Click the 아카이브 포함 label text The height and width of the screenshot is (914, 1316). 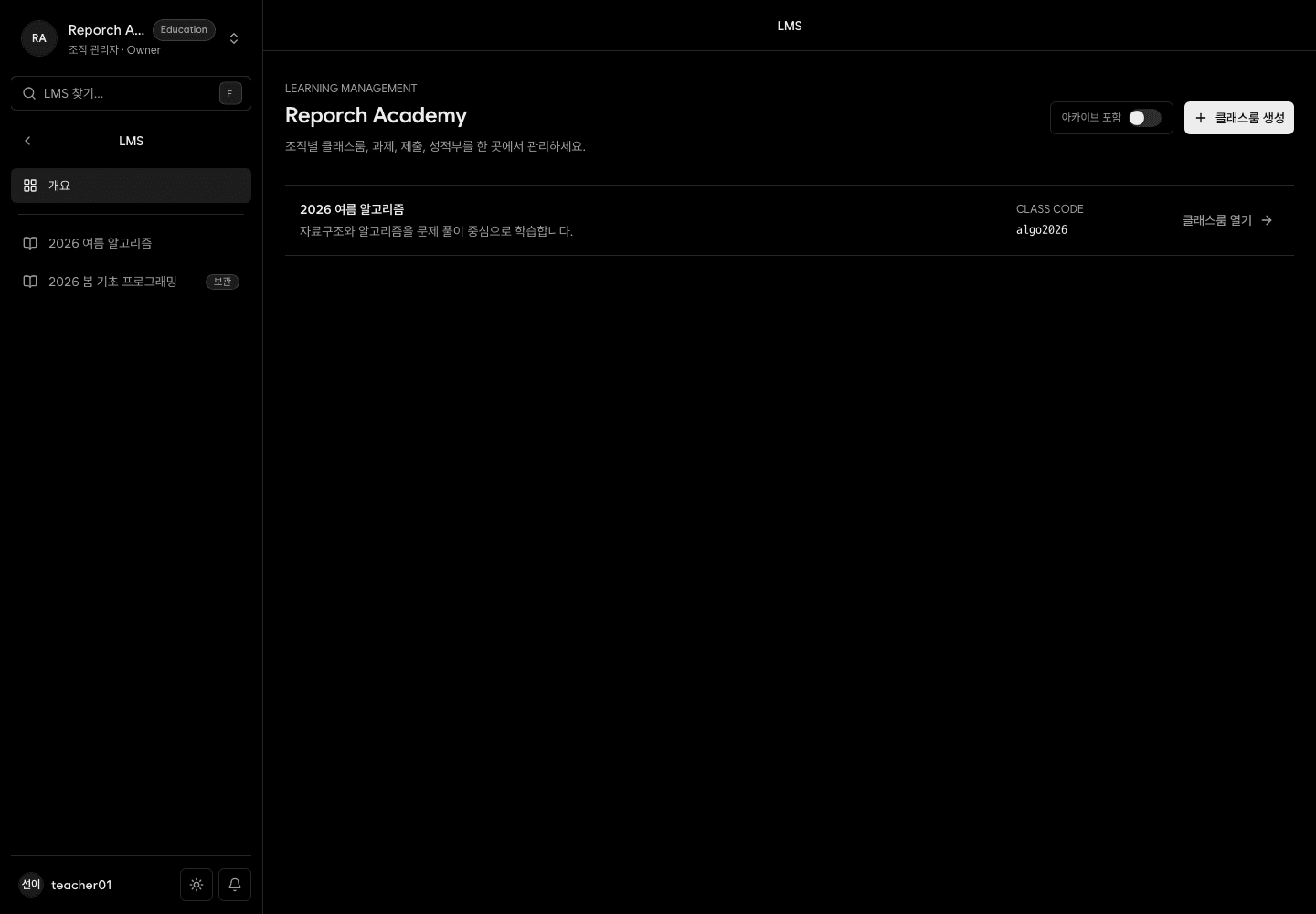(x=1090, y=118)
